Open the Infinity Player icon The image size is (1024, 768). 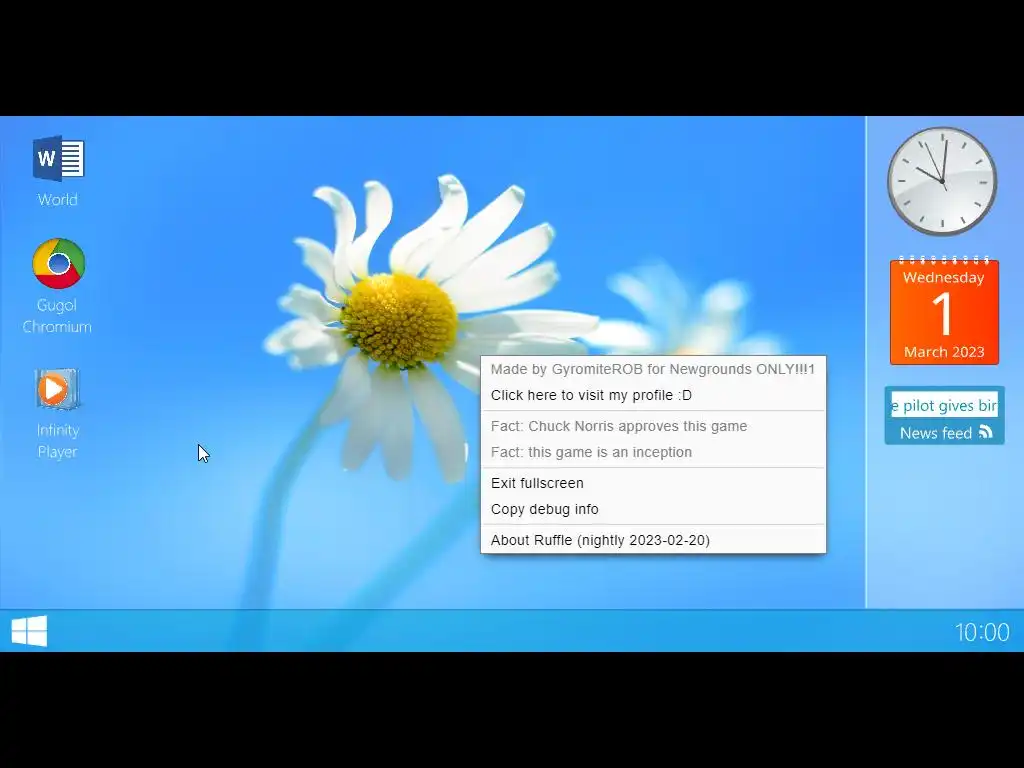click(x=57, y=389)
